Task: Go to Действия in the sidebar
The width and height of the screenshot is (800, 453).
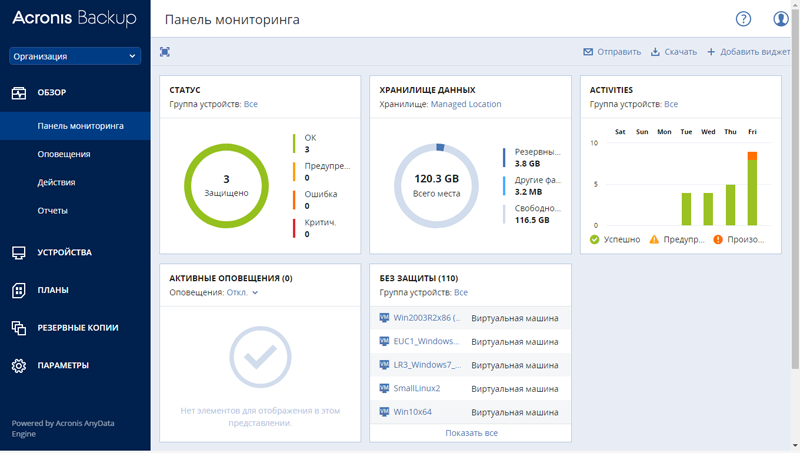Action: coord(56,182)
